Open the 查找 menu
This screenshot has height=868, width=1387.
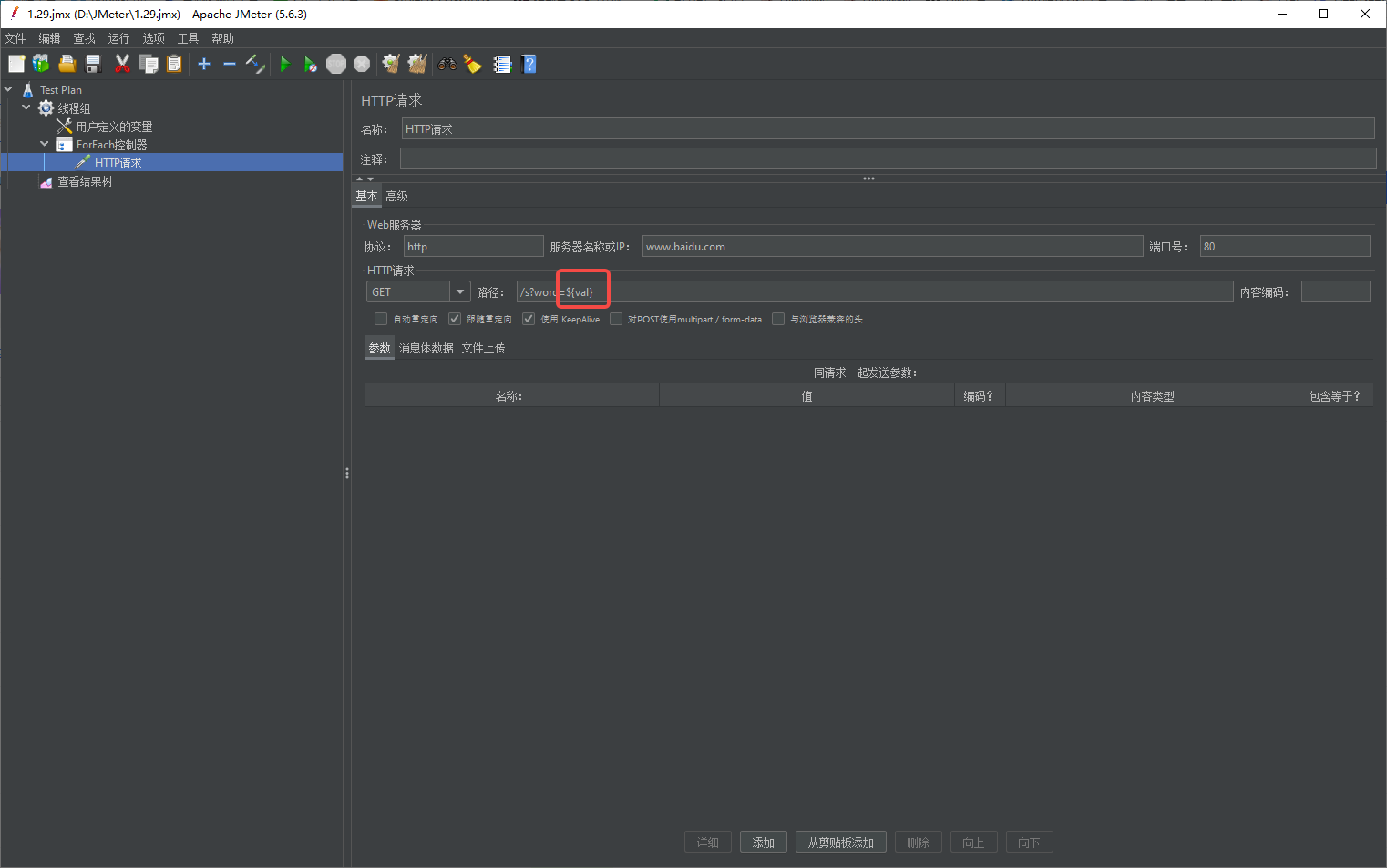(84, 38)
